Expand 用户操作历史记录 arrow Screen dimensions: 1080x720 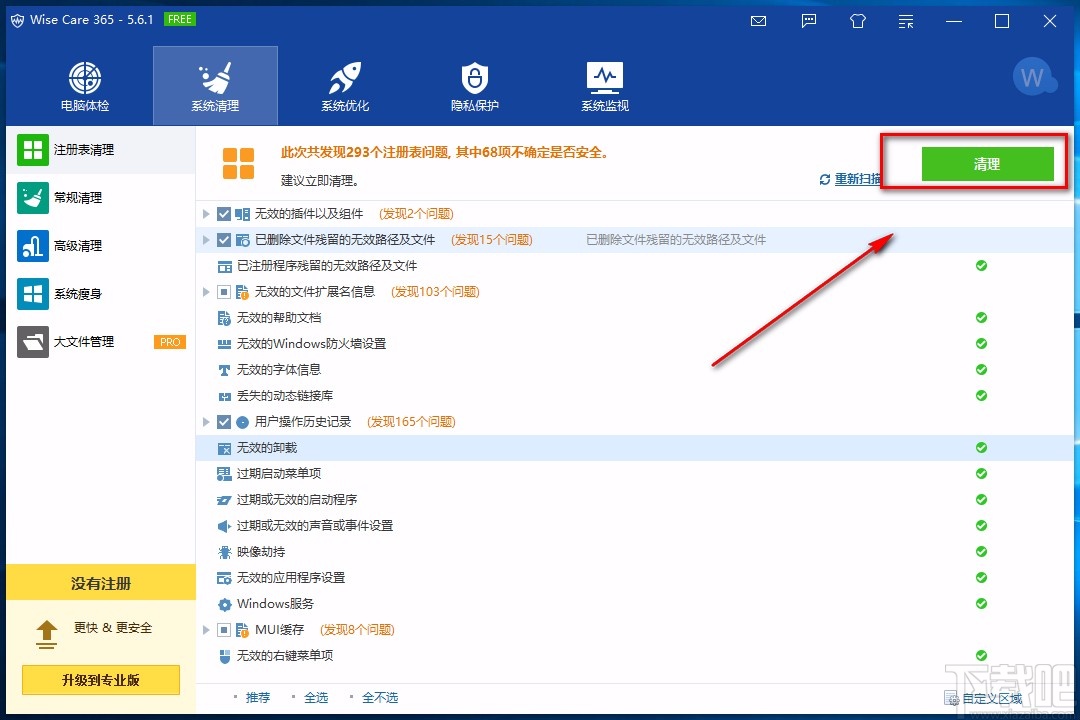coord(206,422)
